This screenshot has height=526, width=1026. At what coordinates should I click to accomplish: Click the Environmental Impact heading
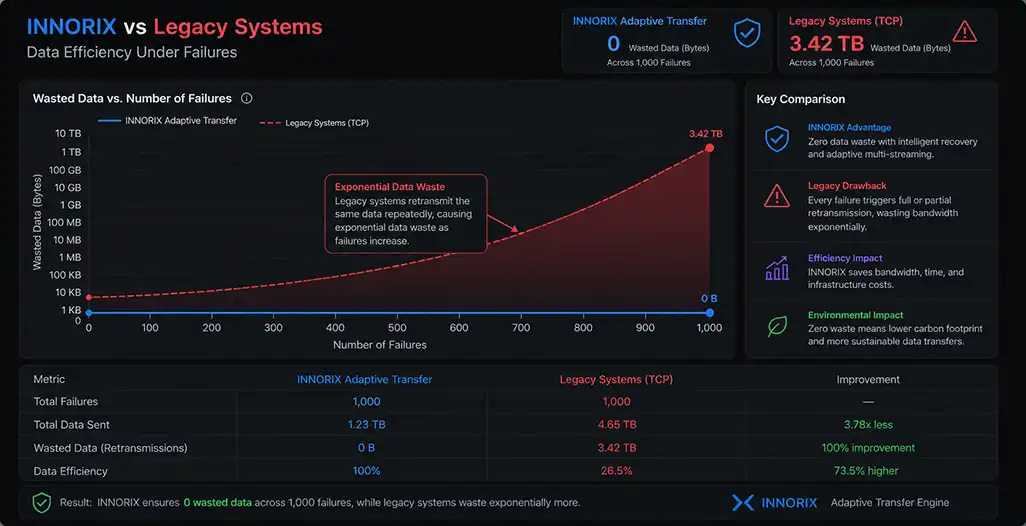pos(855,315)
